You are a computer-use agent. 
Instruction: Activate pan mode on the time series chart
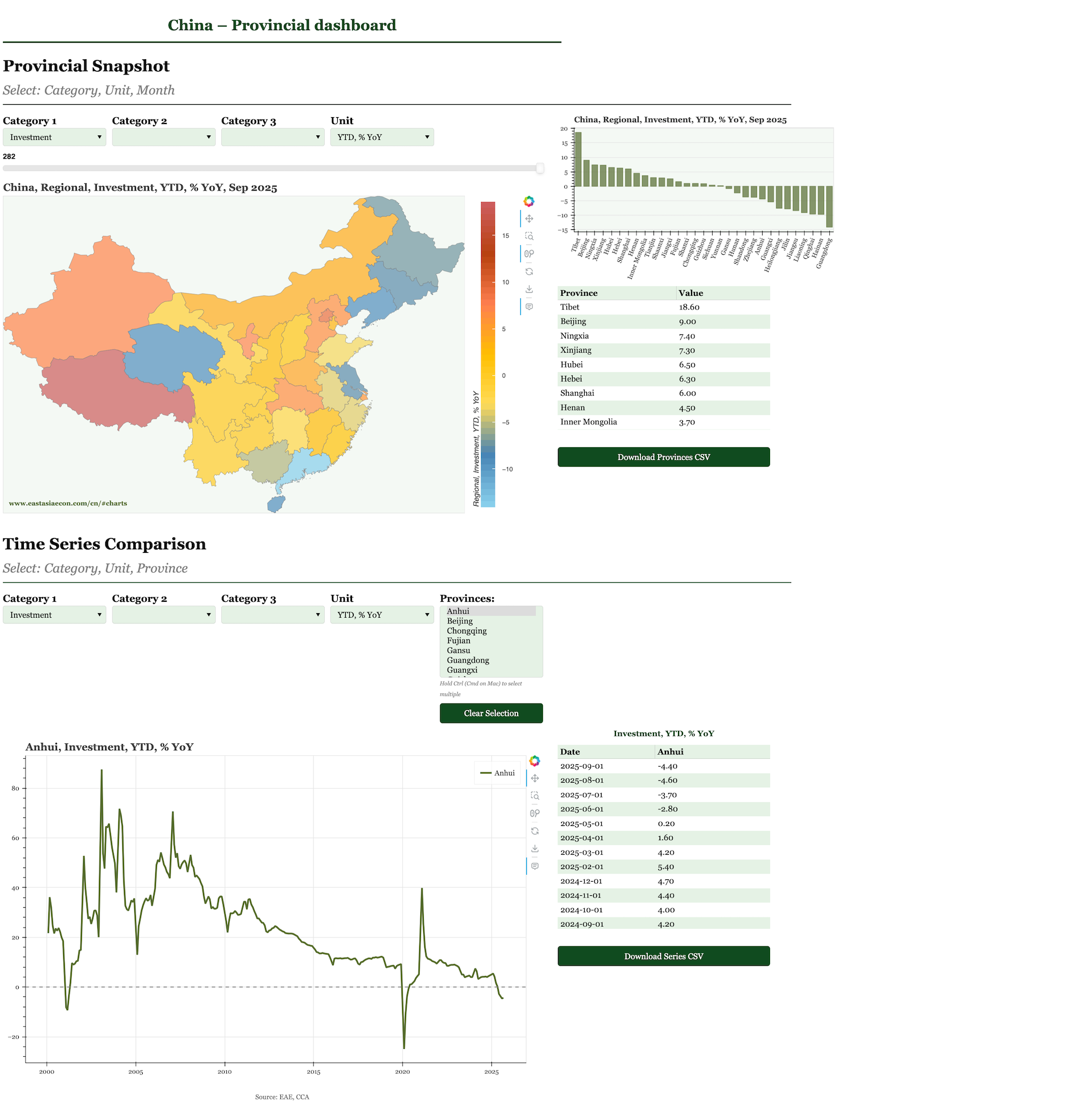coord(535,778)
